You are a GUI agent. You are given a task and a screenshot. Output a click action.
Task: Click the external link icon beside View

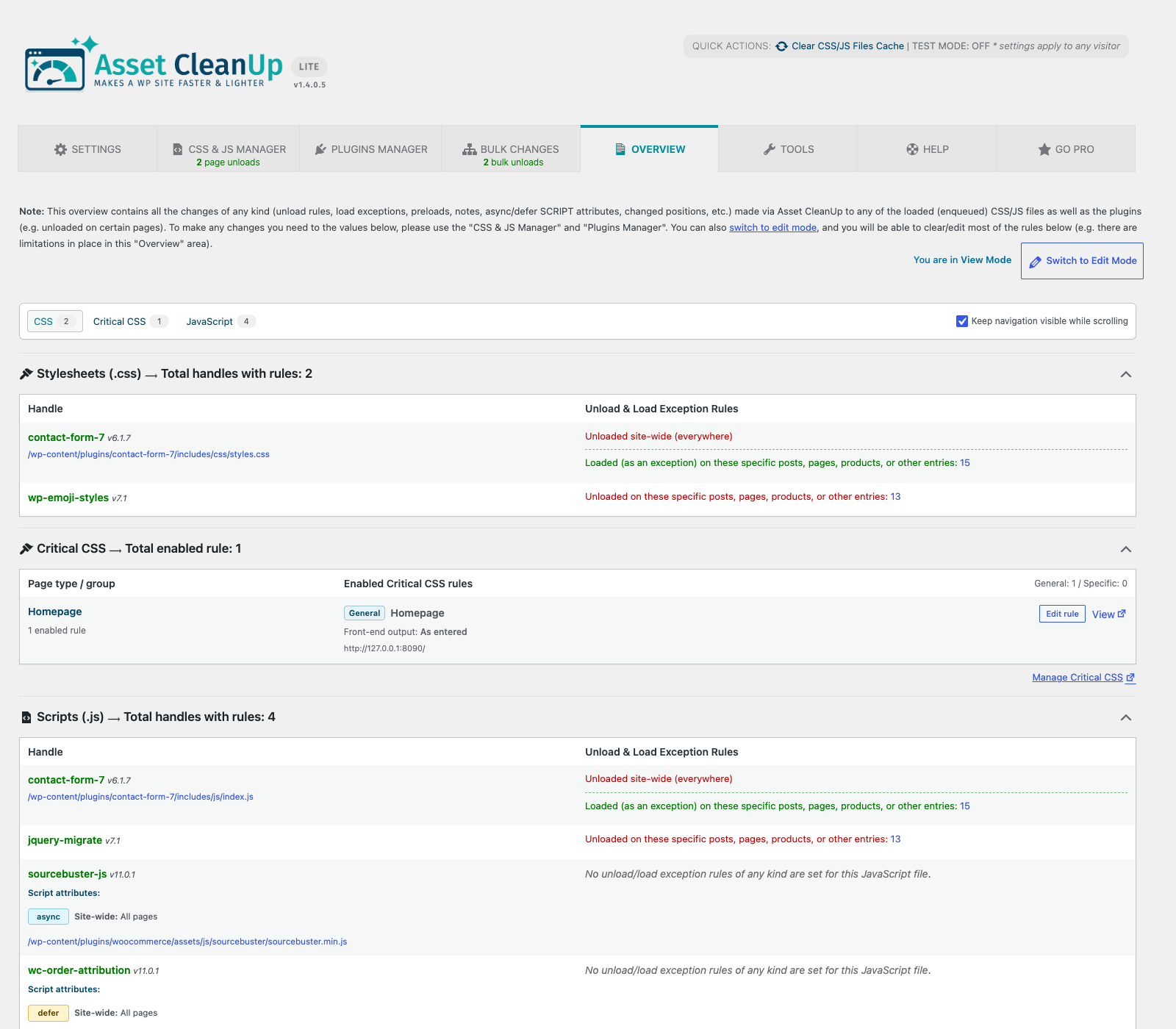(x=1122, y=614)
